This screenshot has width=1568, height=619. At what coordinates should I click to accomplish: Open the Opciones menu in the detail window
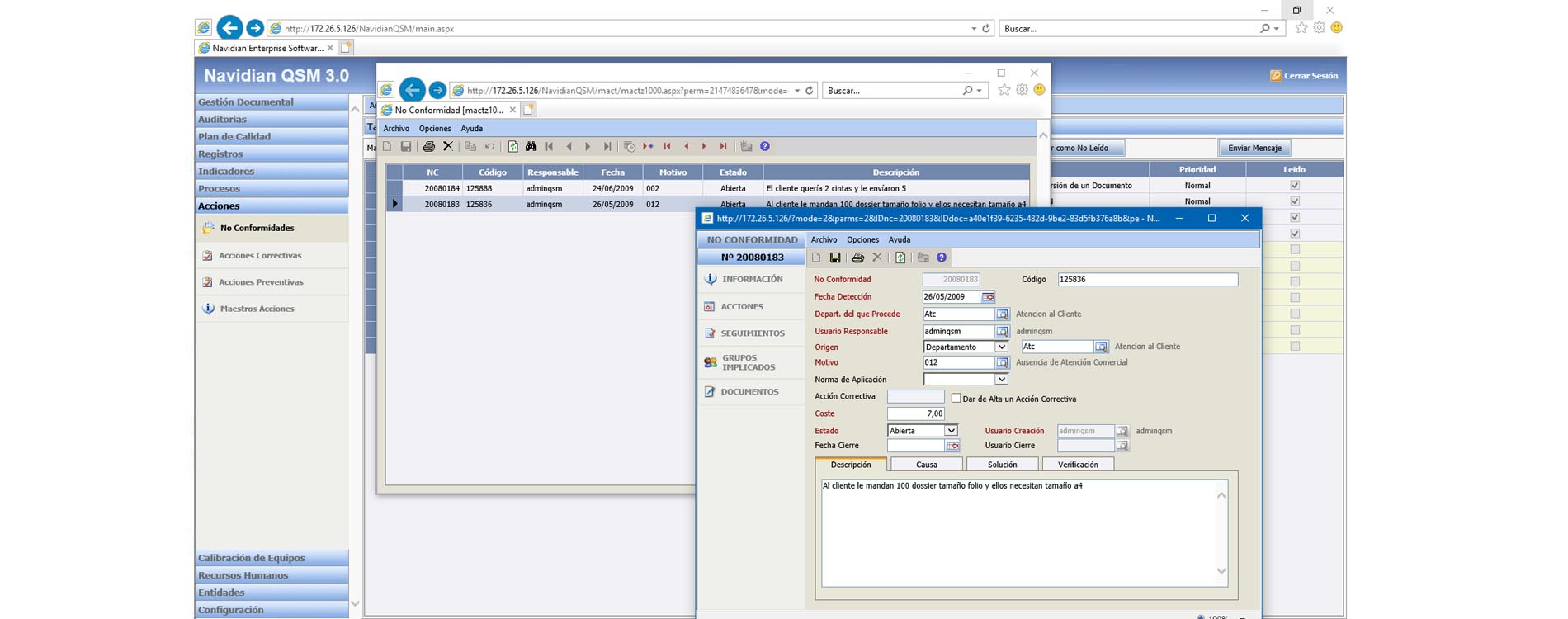pyautogui.click(x=862, y=240)
